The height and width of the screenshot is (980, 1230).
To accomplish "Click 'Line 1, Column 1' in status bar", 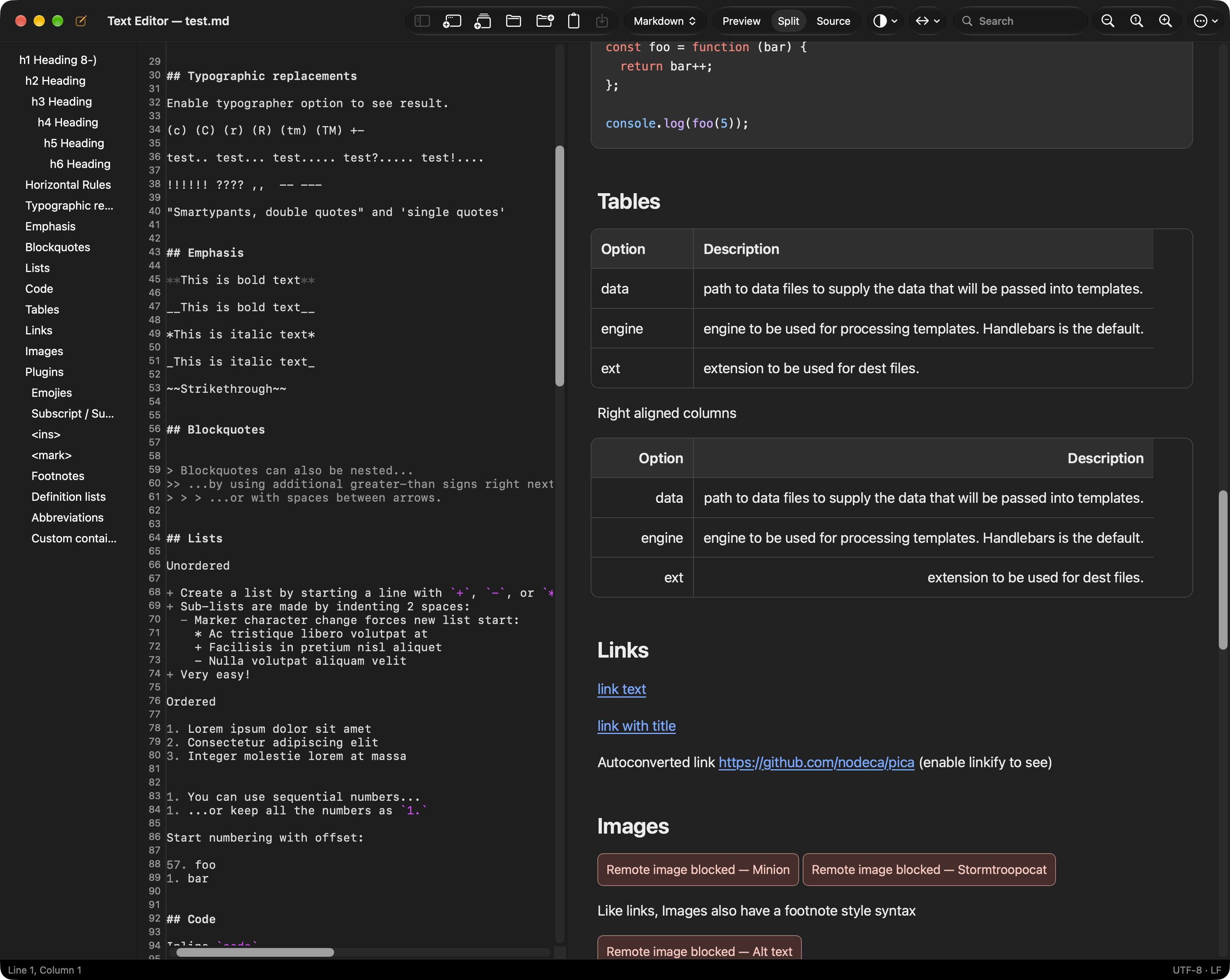I will point(44,970).
